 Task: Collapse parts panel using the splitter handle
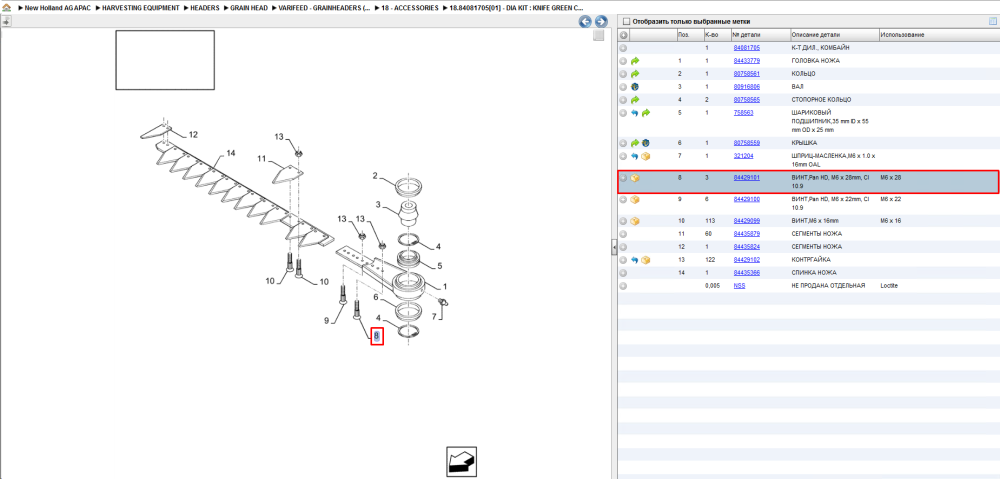click(614, 247)
